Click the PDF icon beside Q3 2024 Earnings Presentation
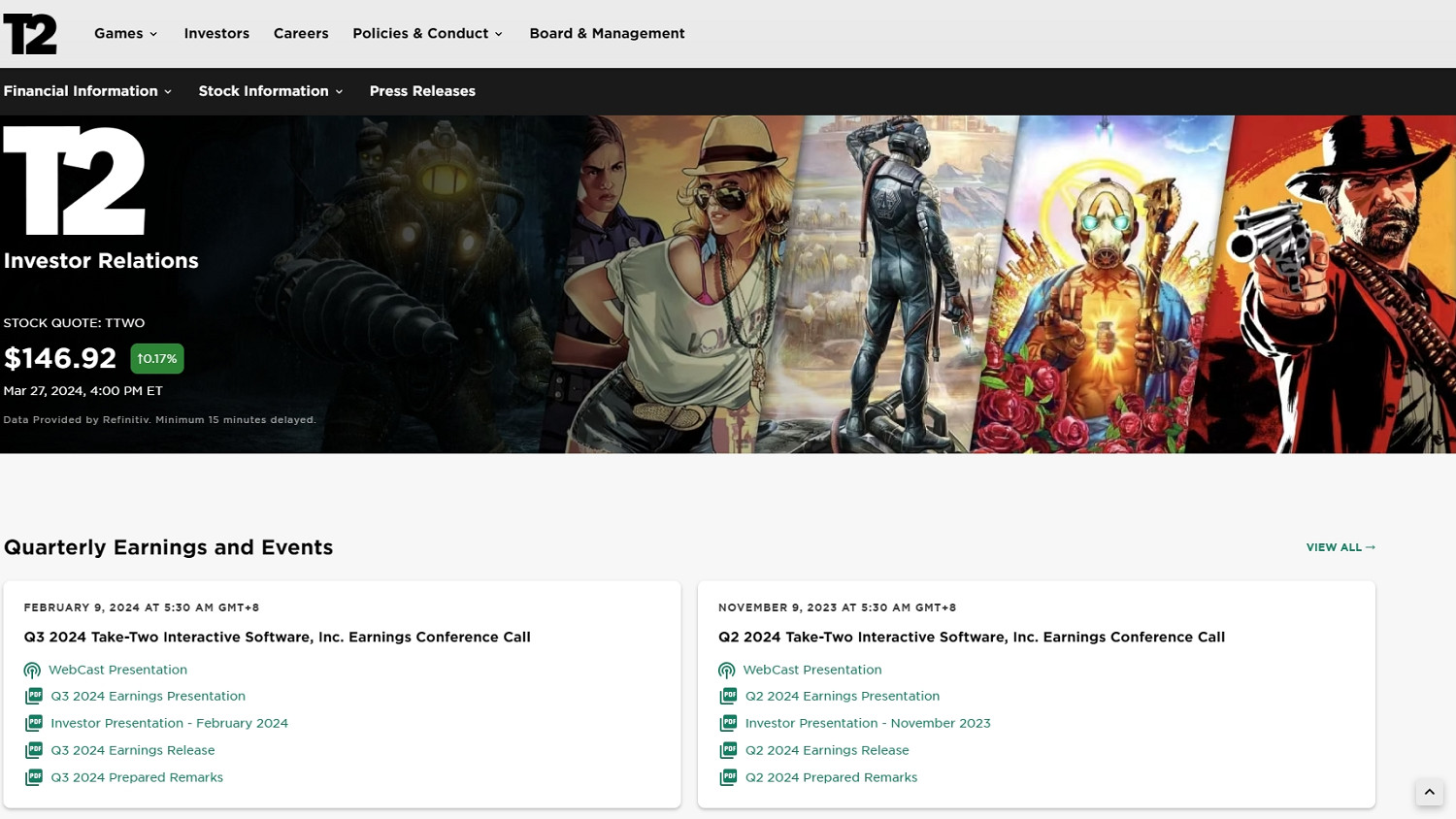 (34, 696)
